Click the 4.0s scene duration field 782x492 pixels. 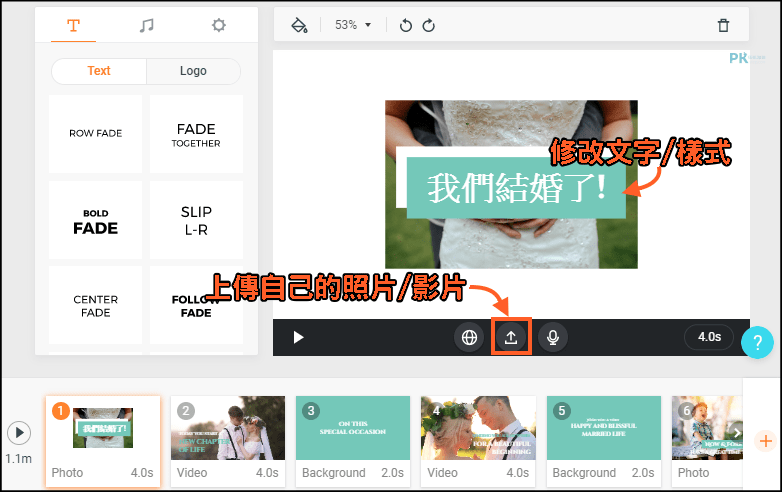tap(709, 337)
